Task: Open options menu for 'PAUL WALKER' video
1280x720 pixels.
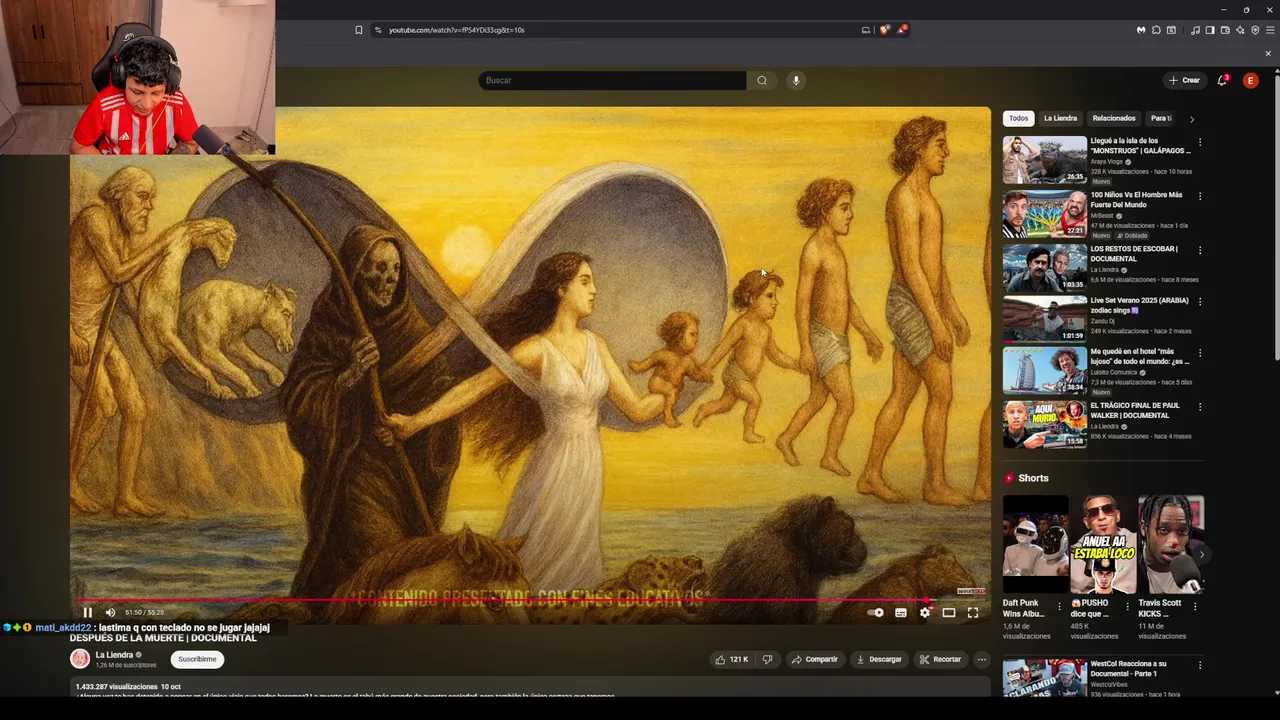Action: [x=1200, y=407]
